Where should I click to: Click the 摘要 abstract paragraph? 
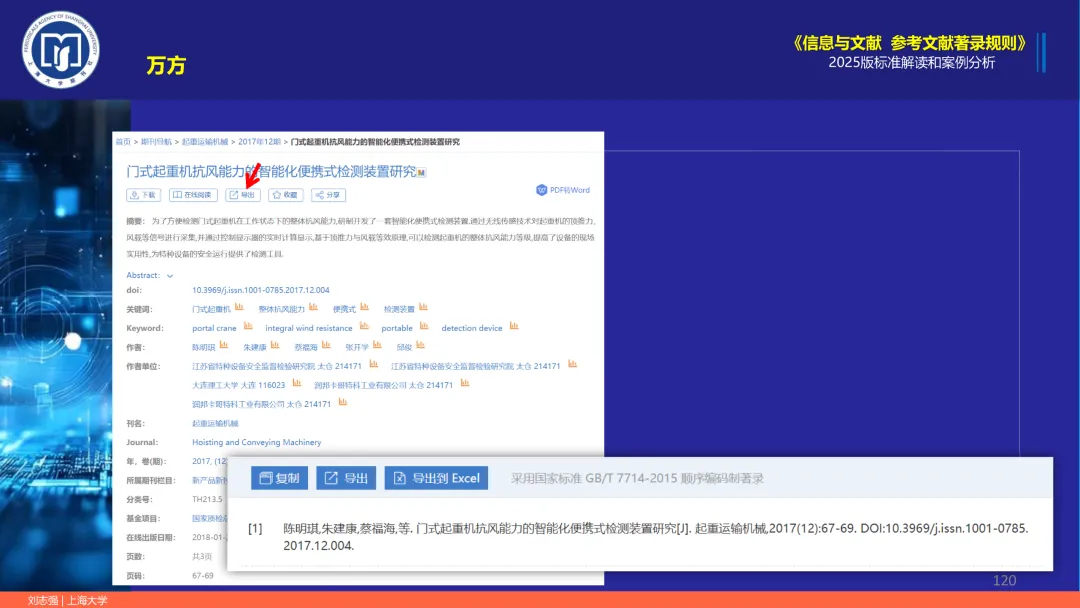pos(360,238)
